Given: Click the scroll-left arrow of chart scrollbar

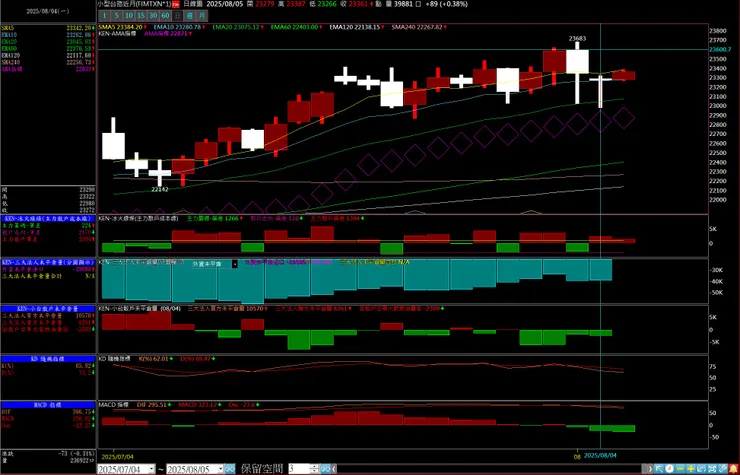Looking at the screenshot, I should [x=334, y=469].
